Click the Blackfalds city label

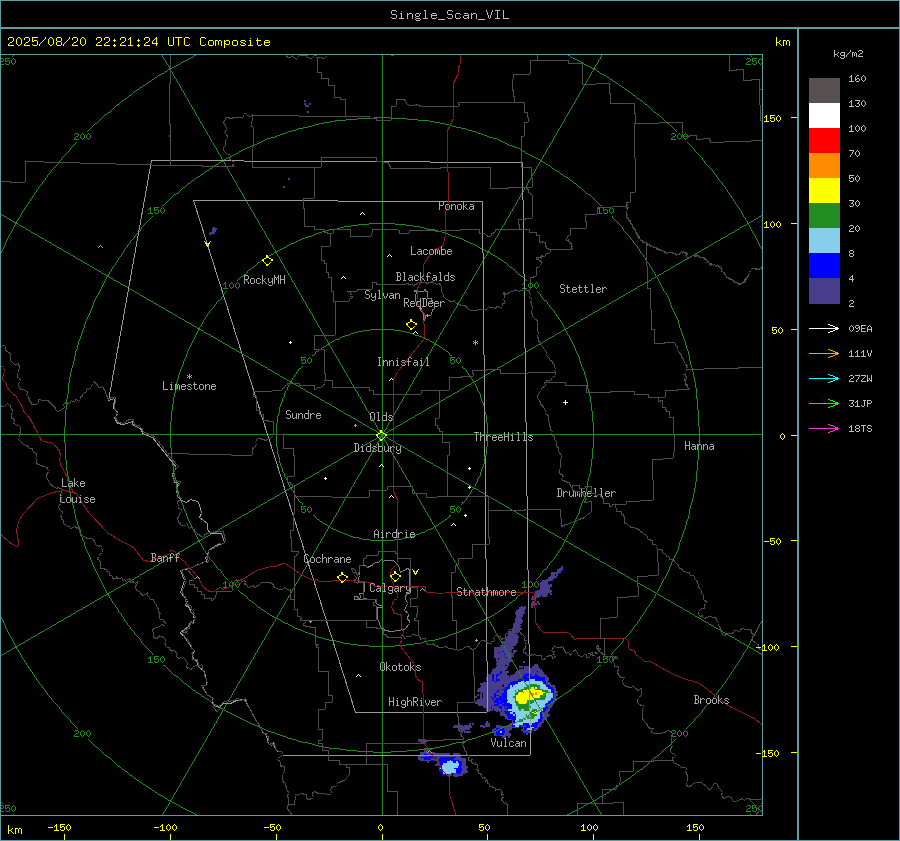click(425, 277)
